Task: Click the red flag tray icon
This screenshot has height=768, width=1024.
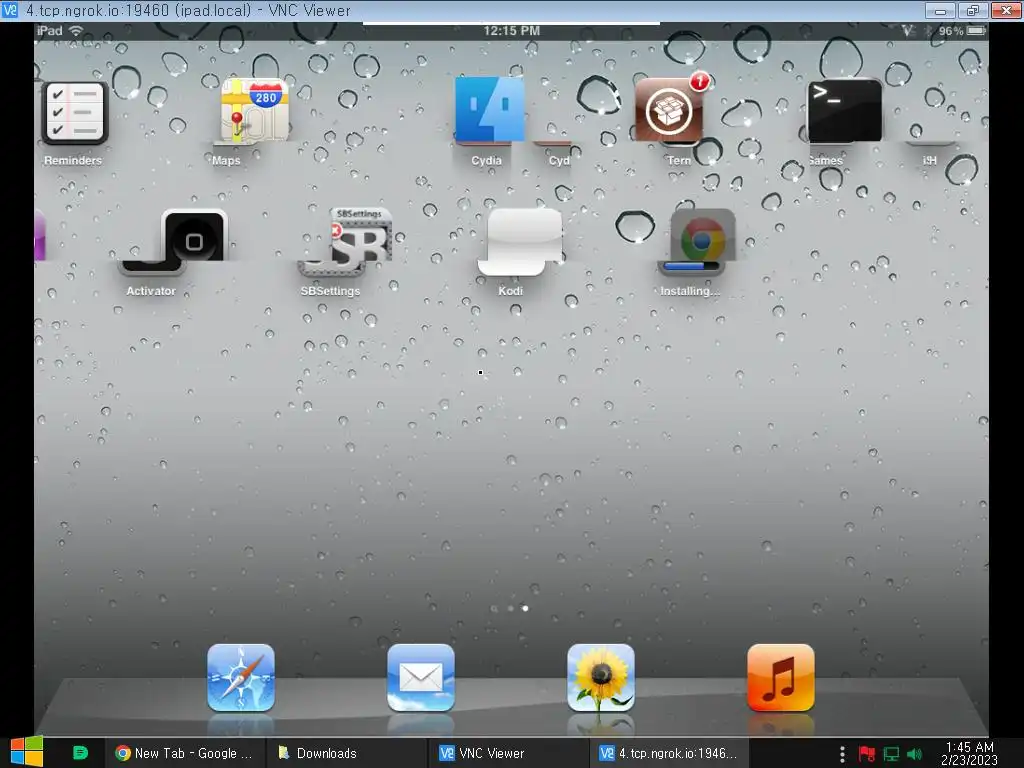Action: tap(867, 754)
